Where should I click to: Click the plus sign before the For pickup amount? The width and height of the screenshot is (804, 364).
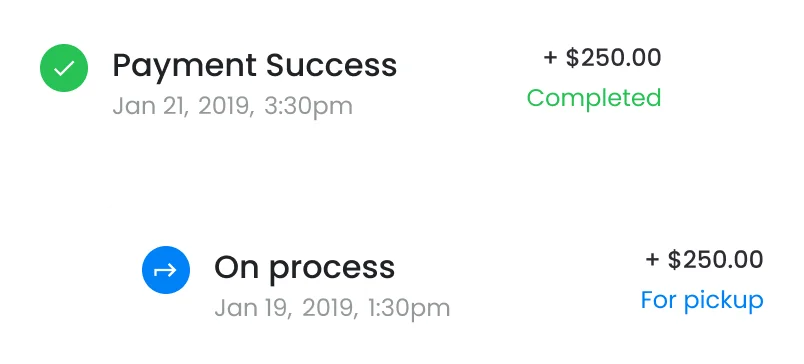(x=652, y=259)
